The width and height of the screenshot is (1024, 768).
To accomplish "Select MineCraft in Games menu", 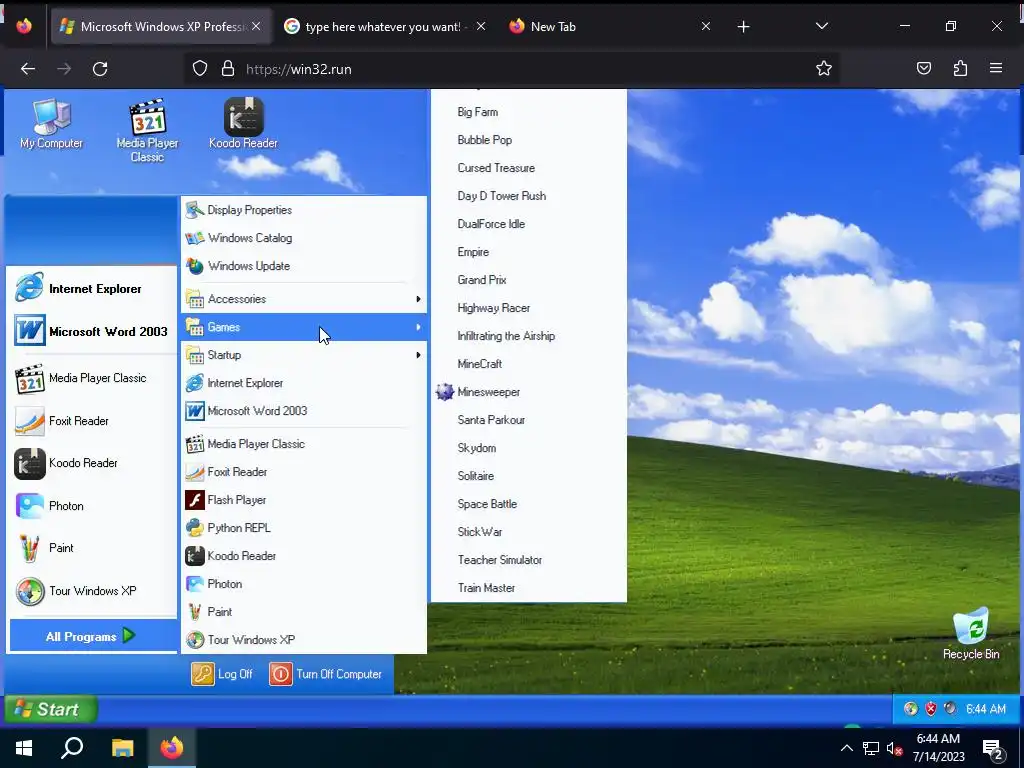I will [528, 364].
